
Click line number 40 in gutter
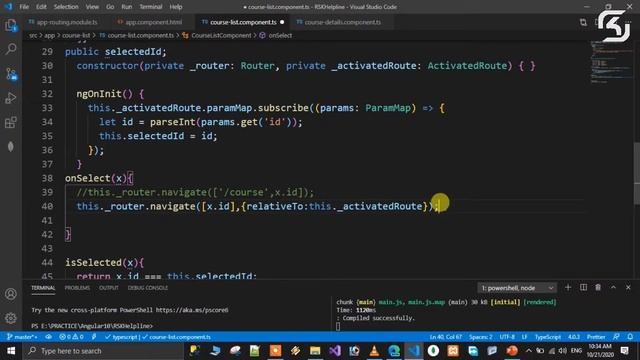click(47, 207)
